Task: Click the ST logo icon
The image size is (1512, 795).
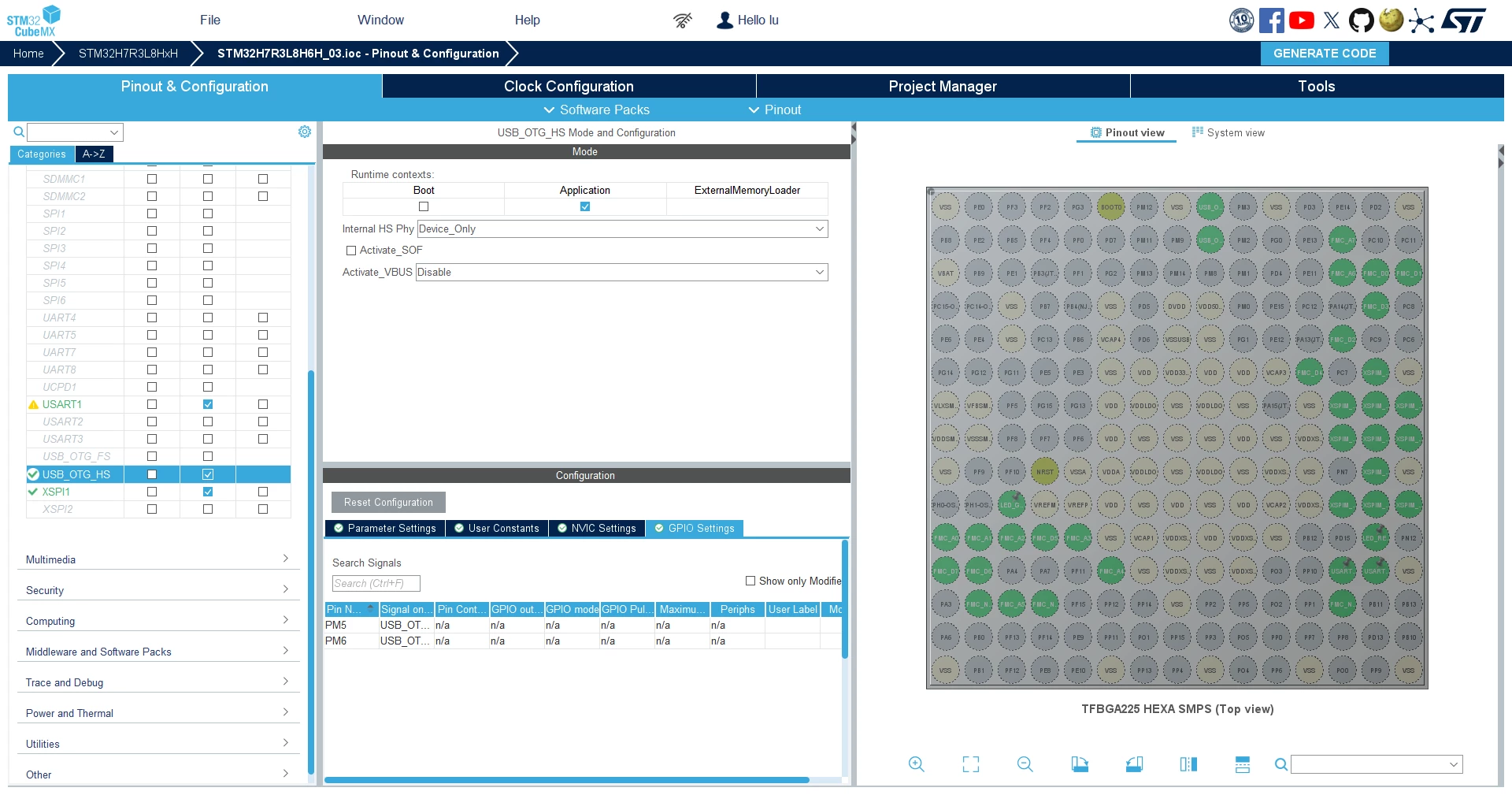Action: [1464, 20]
